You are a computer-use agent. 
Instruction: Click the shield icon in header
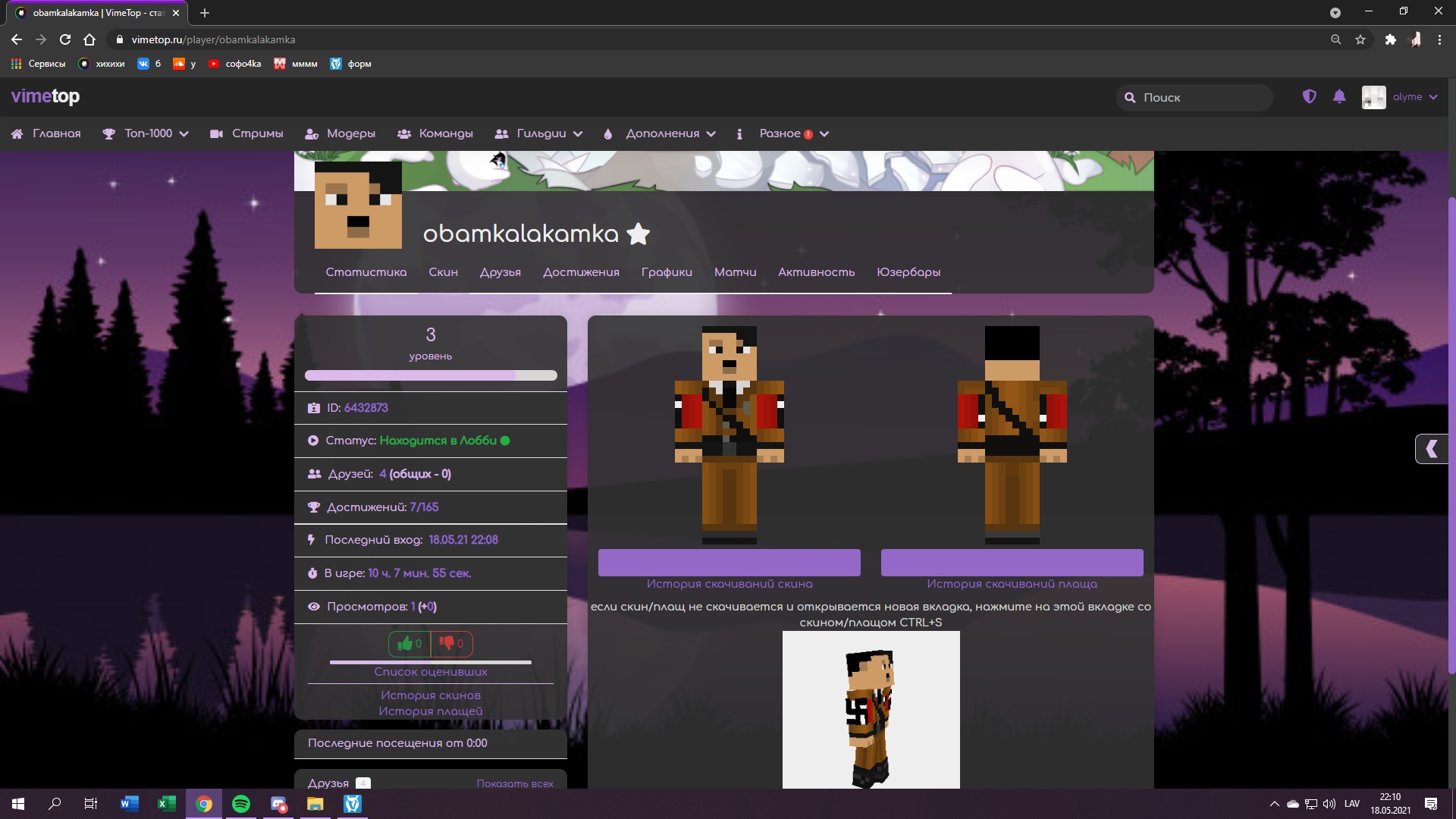(x=1309, y=96)
